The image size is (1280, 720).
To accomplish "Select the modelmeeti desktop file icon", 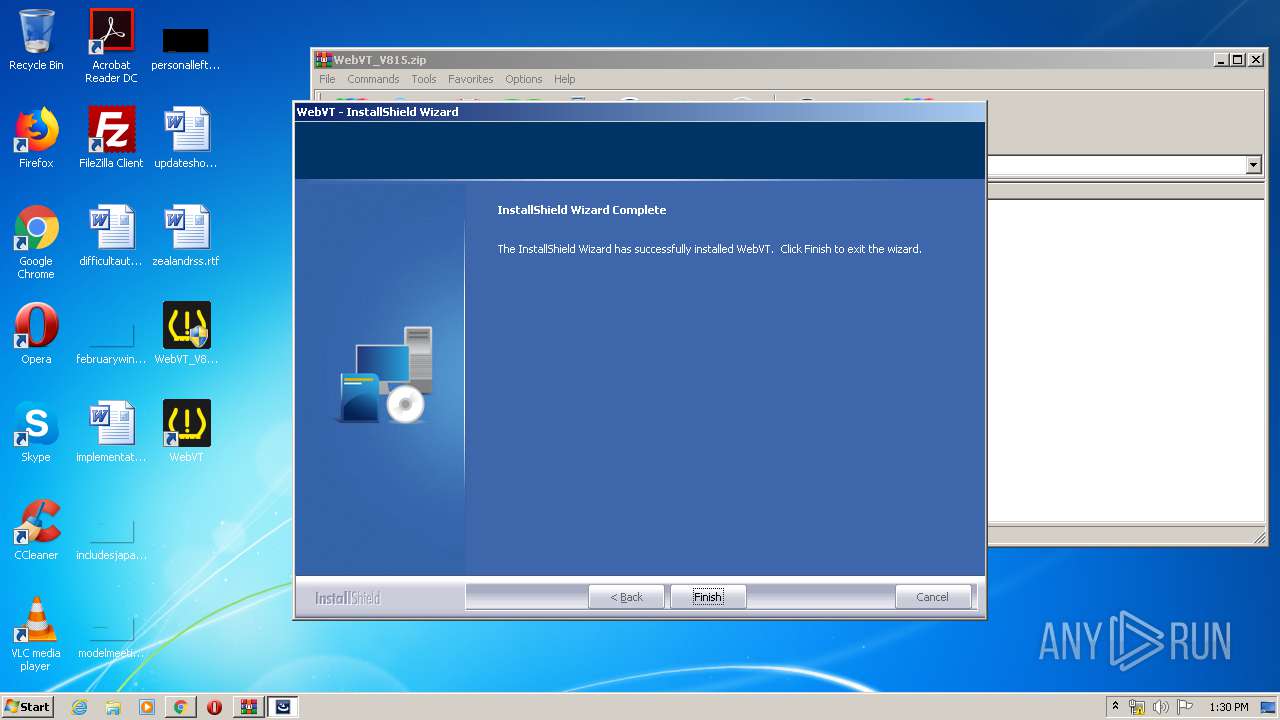I will point(111,634).
